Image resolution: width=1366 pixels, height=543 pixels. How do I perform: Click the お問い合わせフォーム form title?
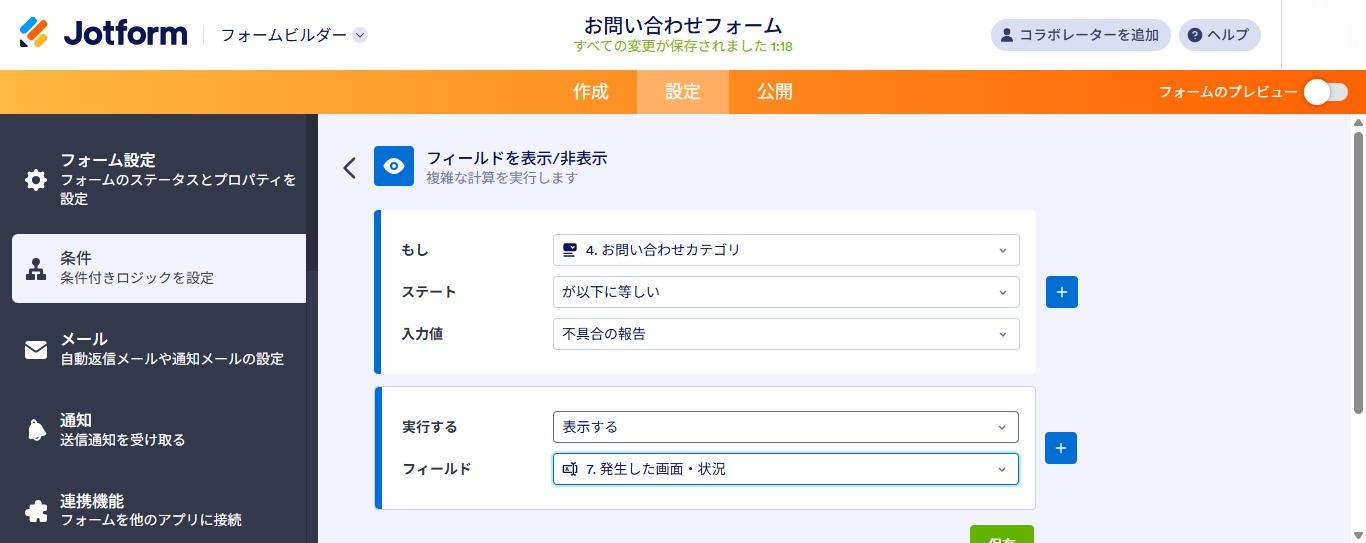point(683,25)
